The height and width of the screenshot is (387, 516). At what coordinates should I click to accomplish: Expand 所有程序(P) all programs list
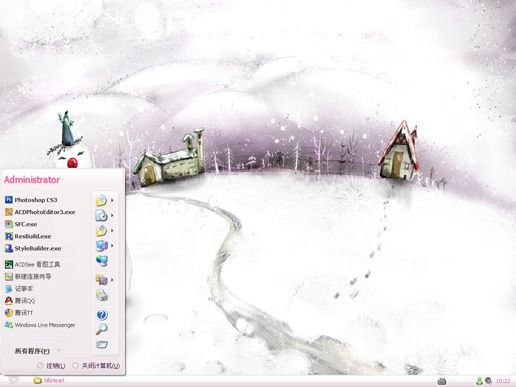(x=37, y=351)
